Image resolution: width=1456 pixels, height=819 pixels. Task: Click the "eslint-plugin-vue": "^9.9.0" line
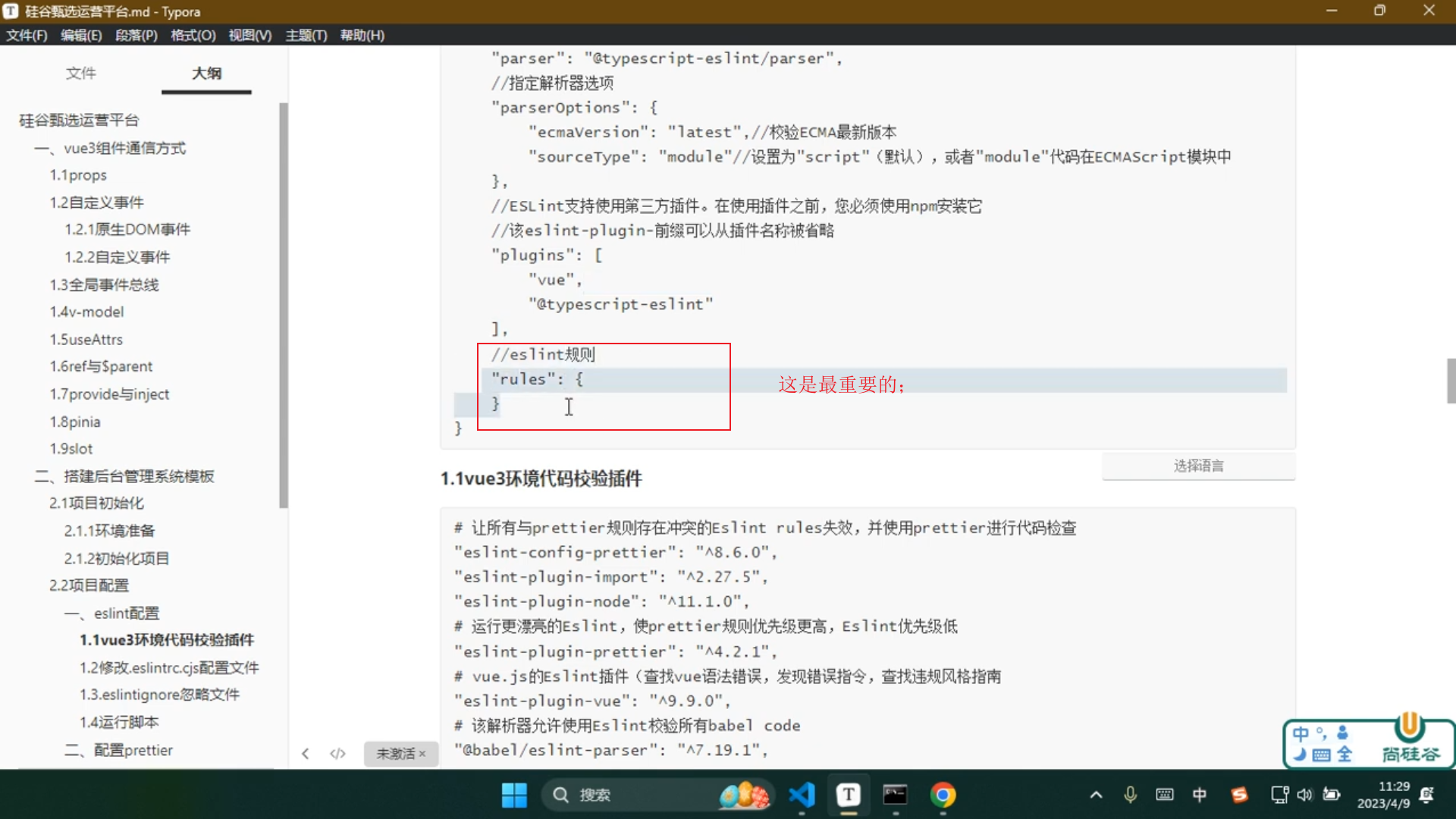[x=591, y=701]
